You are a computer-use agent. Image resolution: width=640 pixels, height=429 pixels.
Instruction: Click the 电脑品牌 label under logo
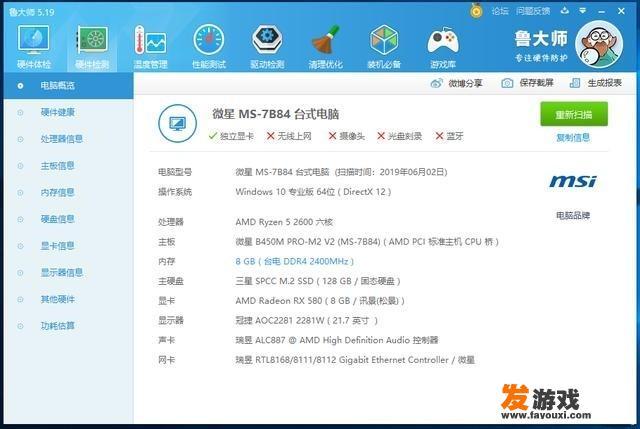point(573,216)
